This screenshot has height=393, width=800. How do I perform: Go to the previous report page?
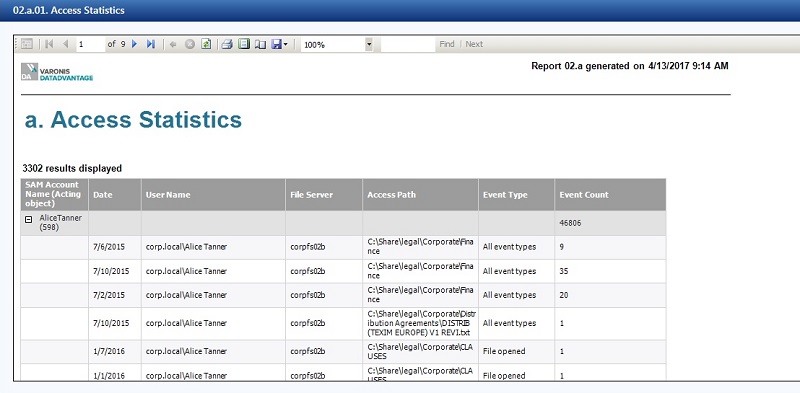pyautogui.click(x=65, y=44)
